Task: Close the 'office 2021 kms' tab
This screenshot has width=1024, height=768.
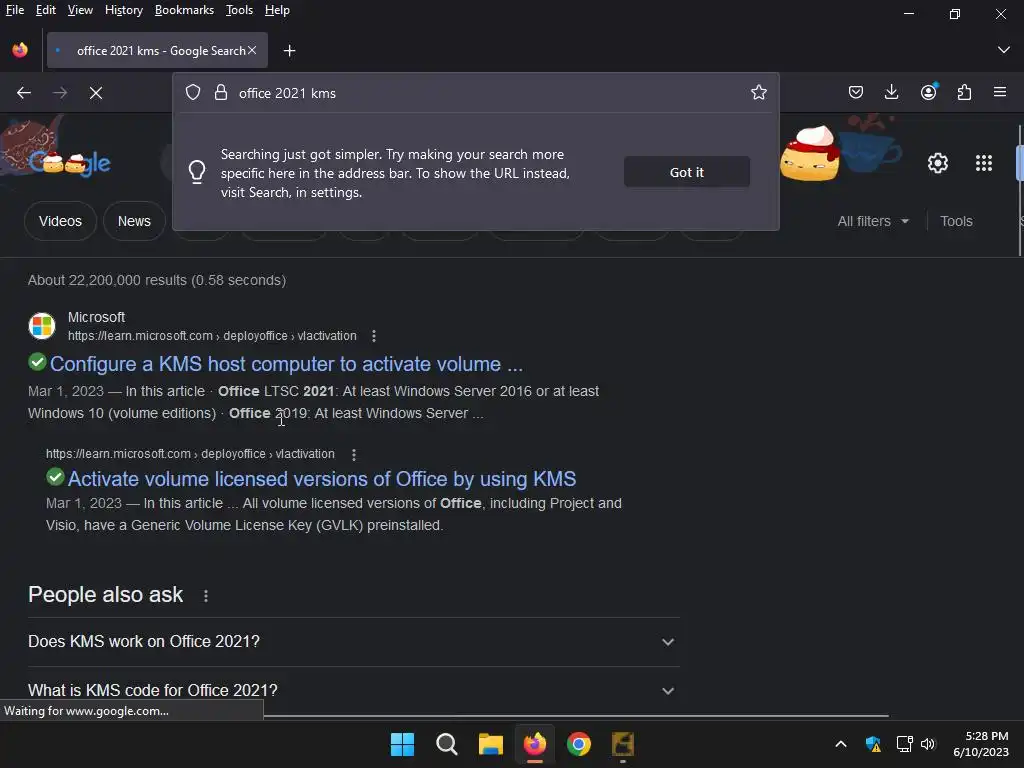Action: [252, 50]
